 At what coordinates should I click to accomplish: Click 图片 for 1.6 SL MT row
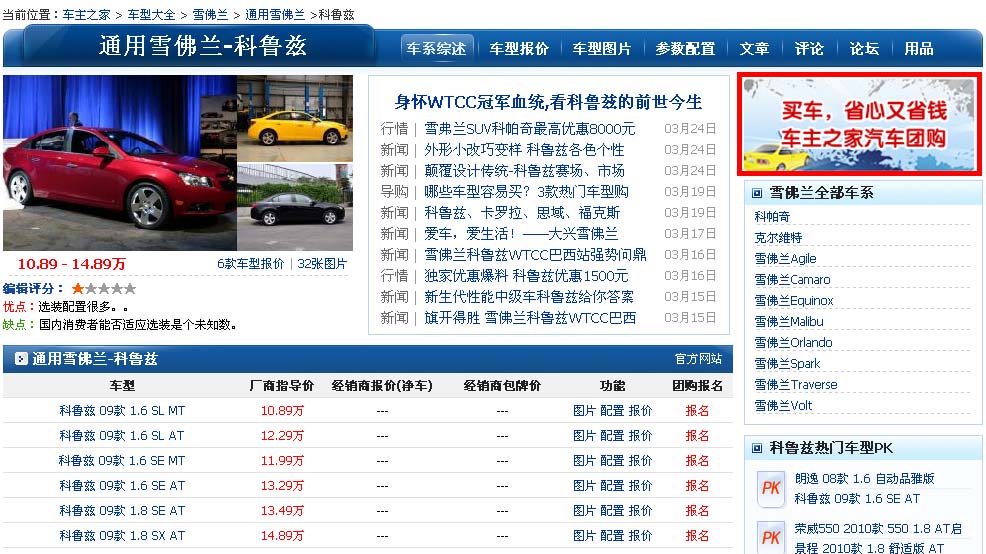[584, 411]
